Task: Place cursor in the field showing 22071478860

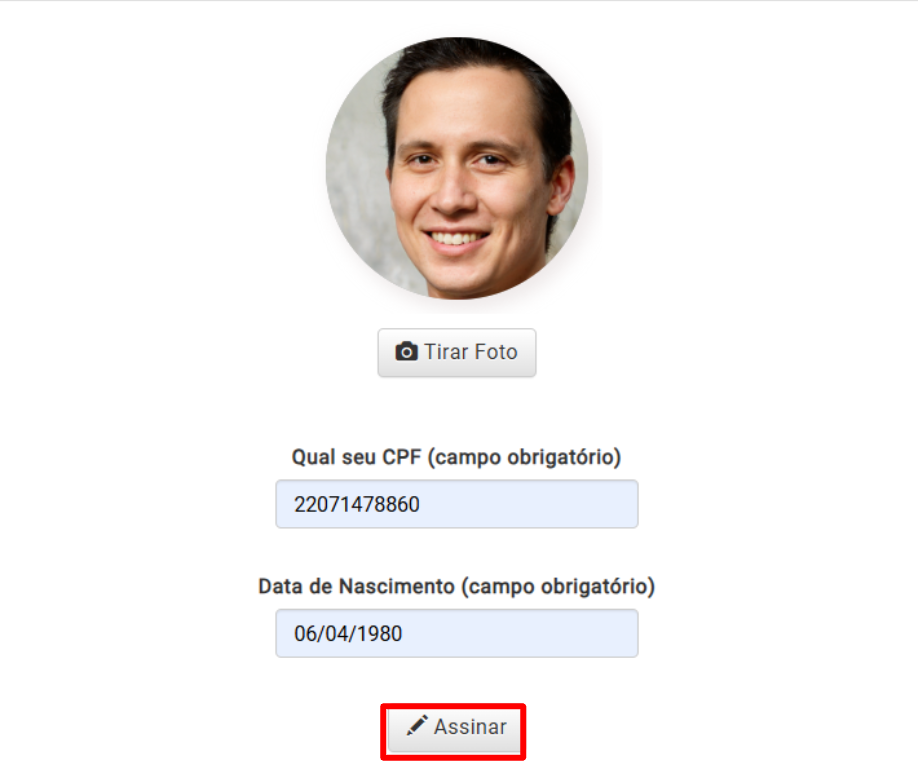Action: tap(457, 504)
